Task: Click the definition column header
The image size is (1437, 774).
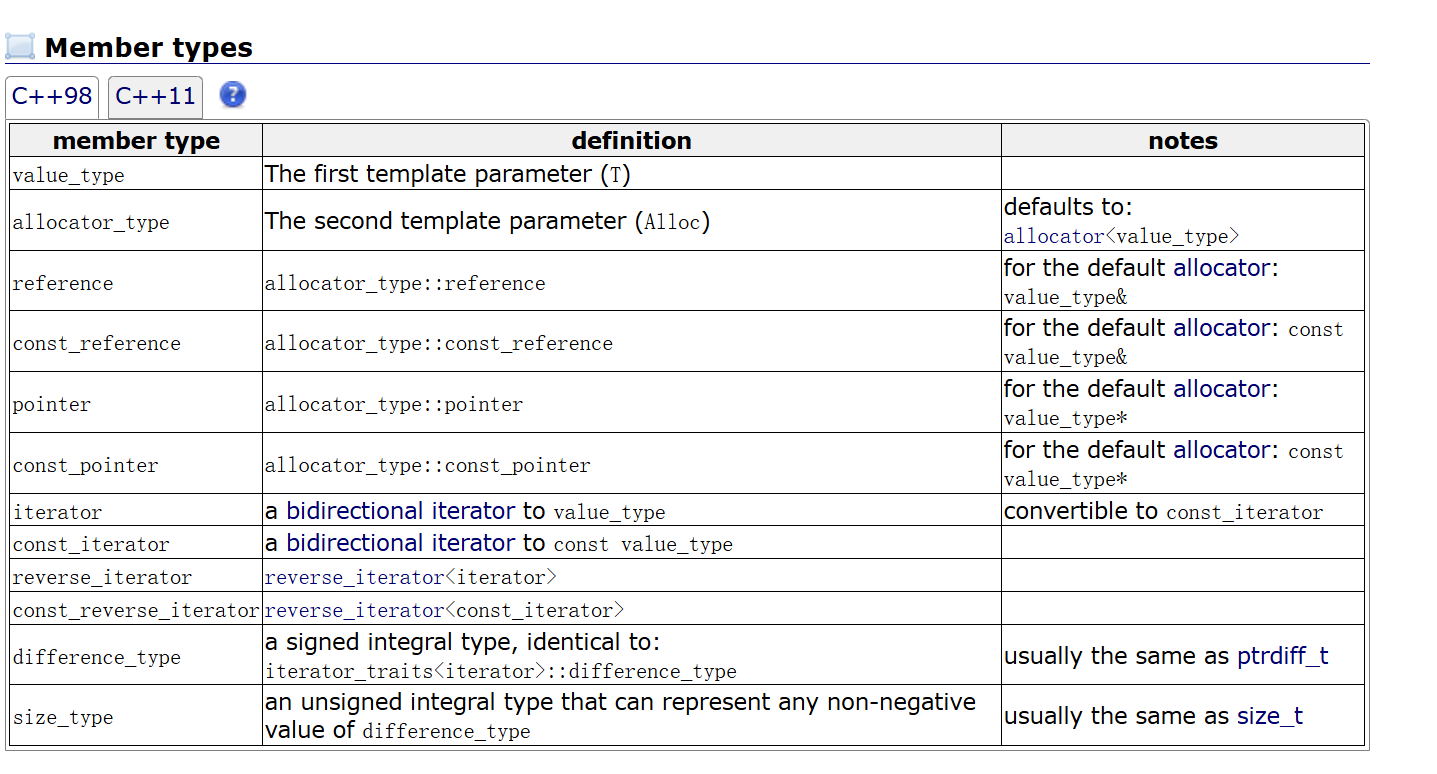Action: [632, 141]
